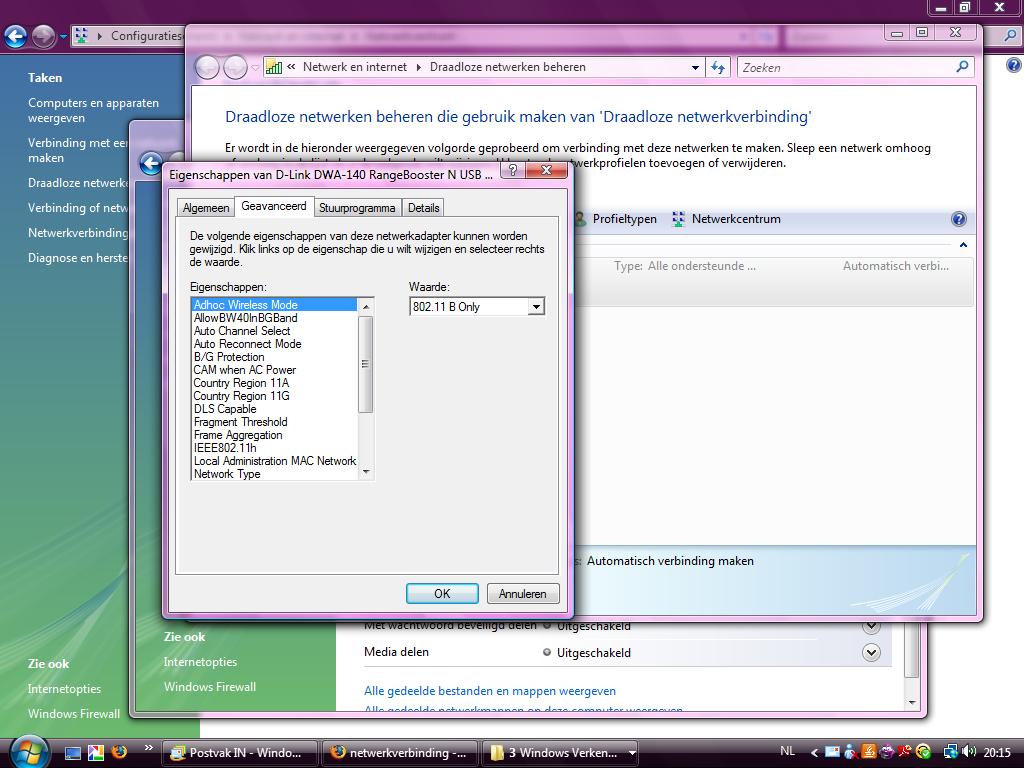Open Internetopties in the rearmost window sidebar

point(64,688)
